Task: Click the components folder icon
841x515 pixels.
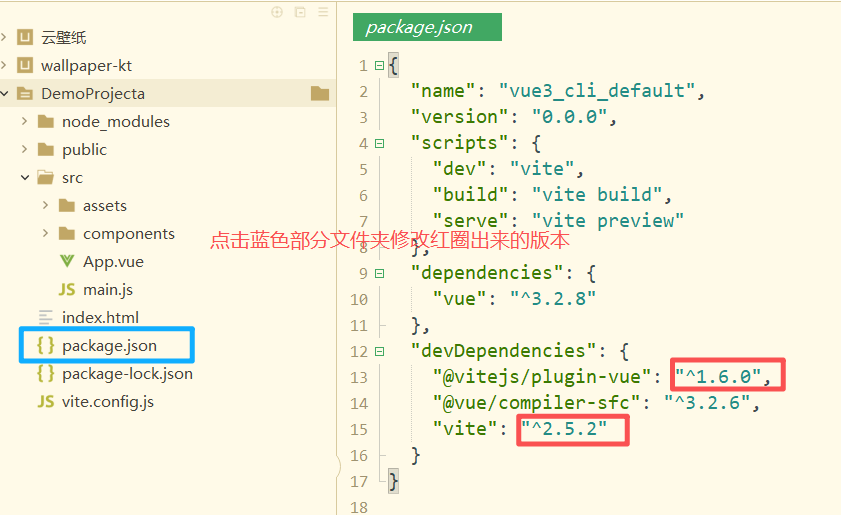Action: point(67,233)
